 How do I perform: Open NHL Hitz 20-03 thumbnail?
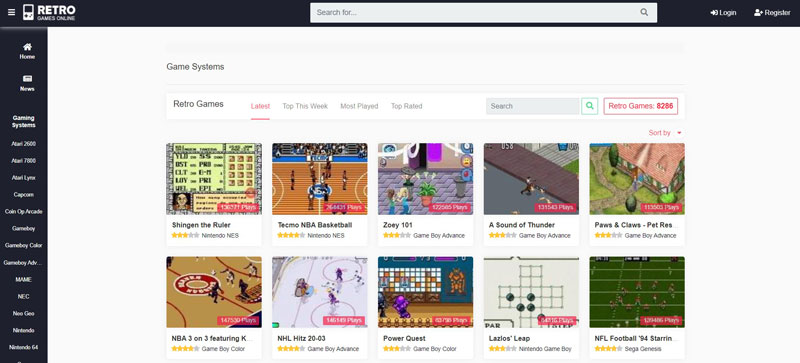(319, 292)
